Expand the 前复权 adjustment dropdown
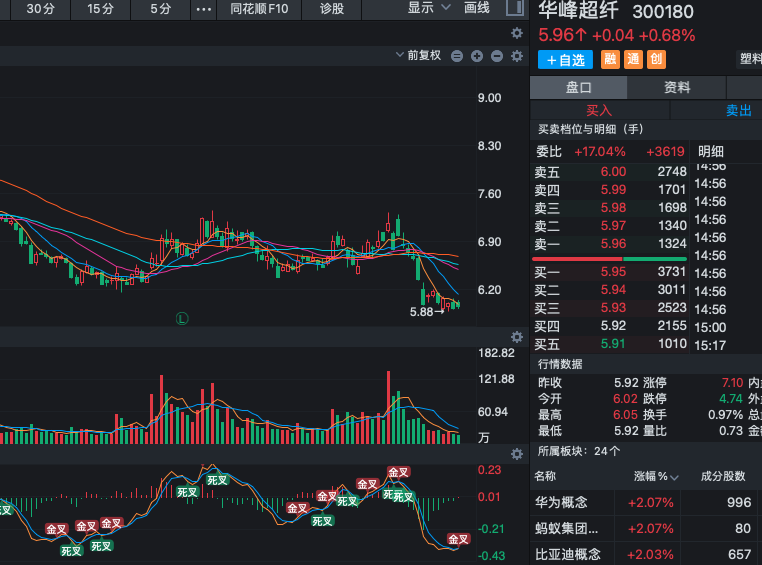The width and height of the screenshot is (762, 565). pos(418,55)
